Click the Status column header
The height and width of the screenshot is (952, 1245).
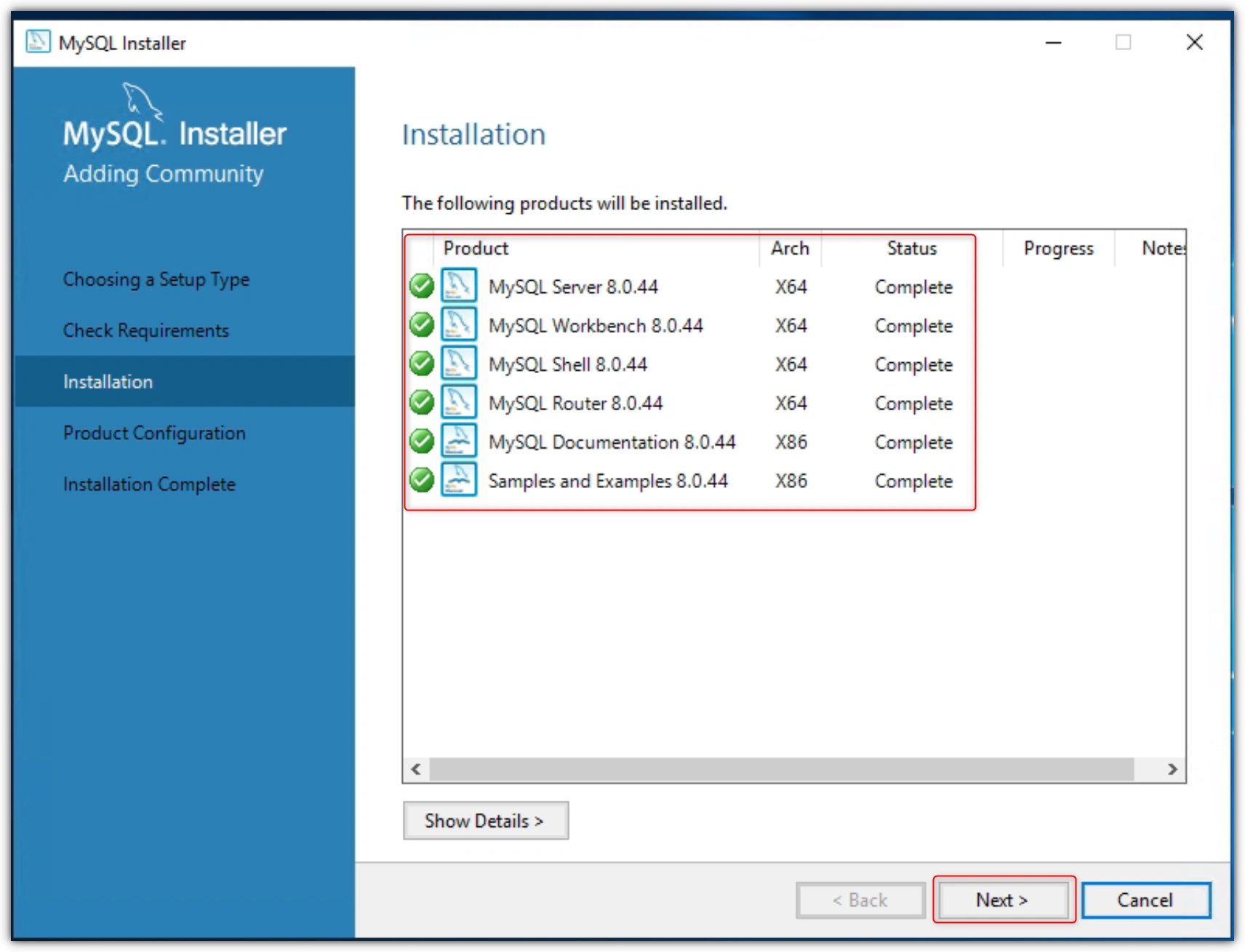coord(912,248)
